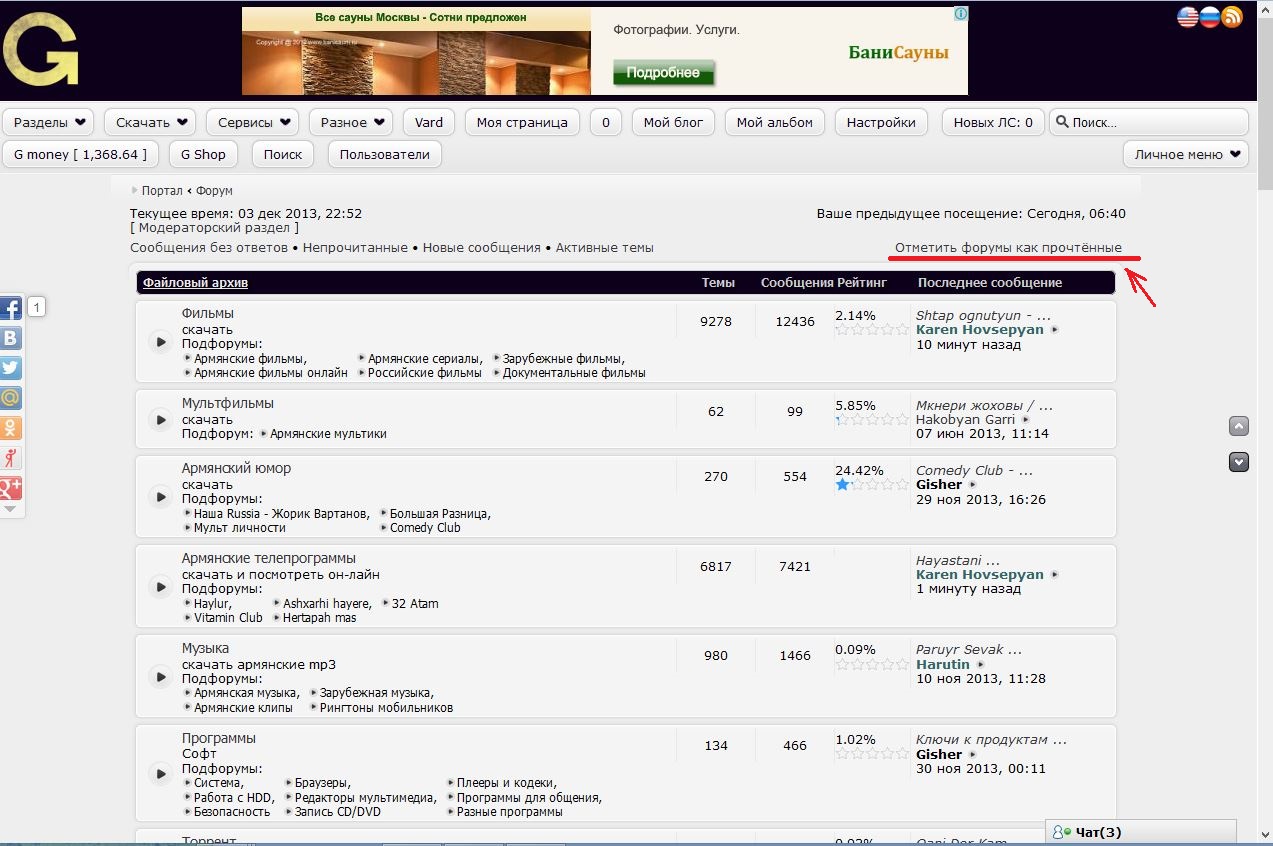The width and height of the screenshot is (1273, 846).
Task: Open the Мой блог menu item
Action: pos(673,123)
